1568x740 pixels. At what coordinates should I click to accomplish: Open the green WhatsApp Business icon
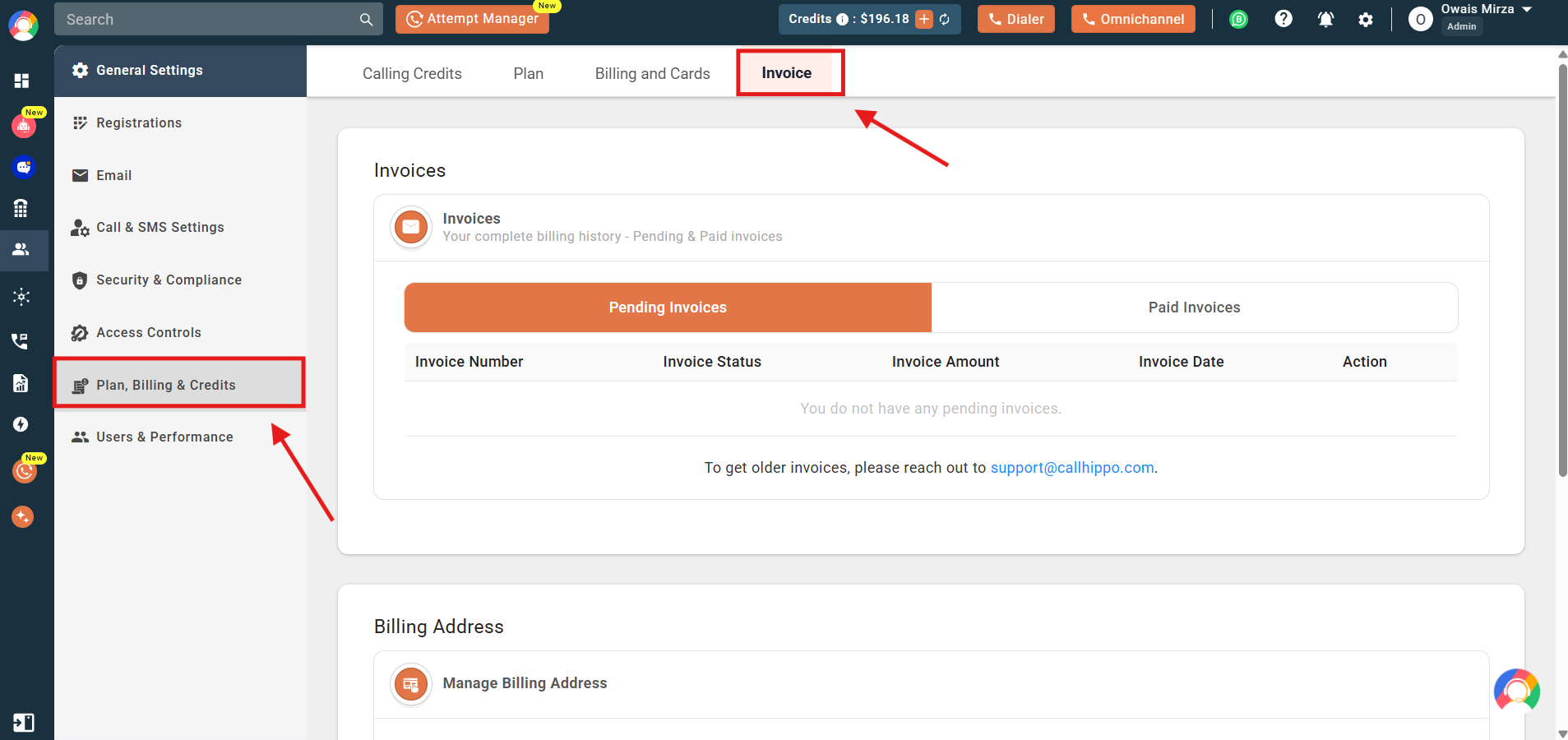click(1238, 20)
